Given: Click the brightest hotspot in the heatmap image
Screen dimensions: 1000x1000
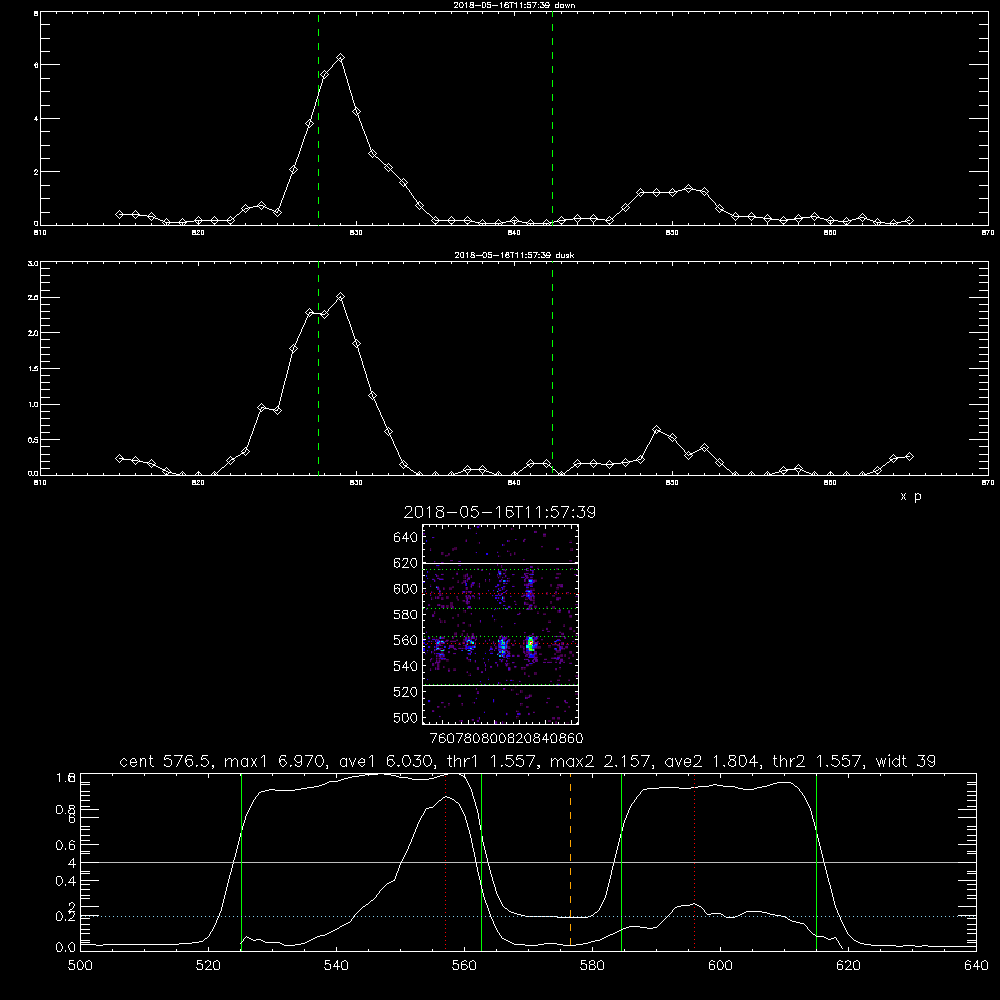Looking at the screenshot, I should coord(530,644).
